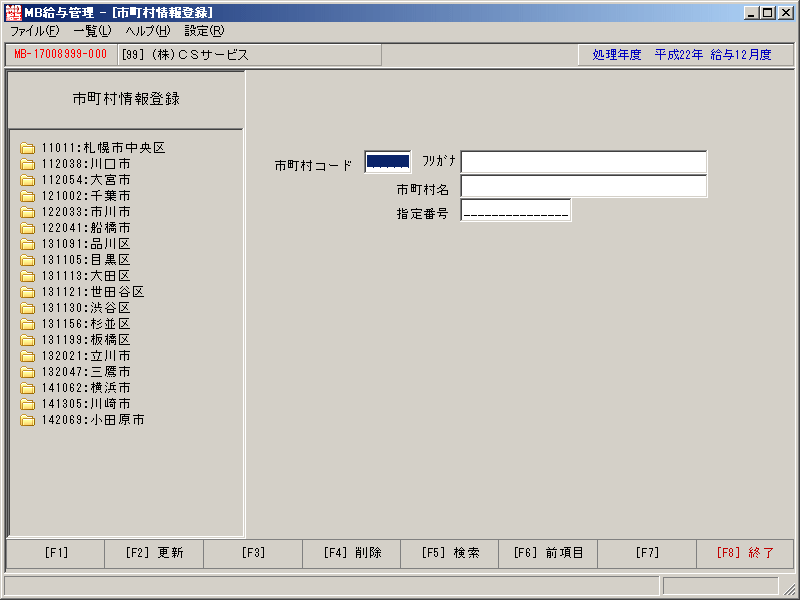
Task: Click the [F2] 更新 button
Action: (x=154, y=553)
